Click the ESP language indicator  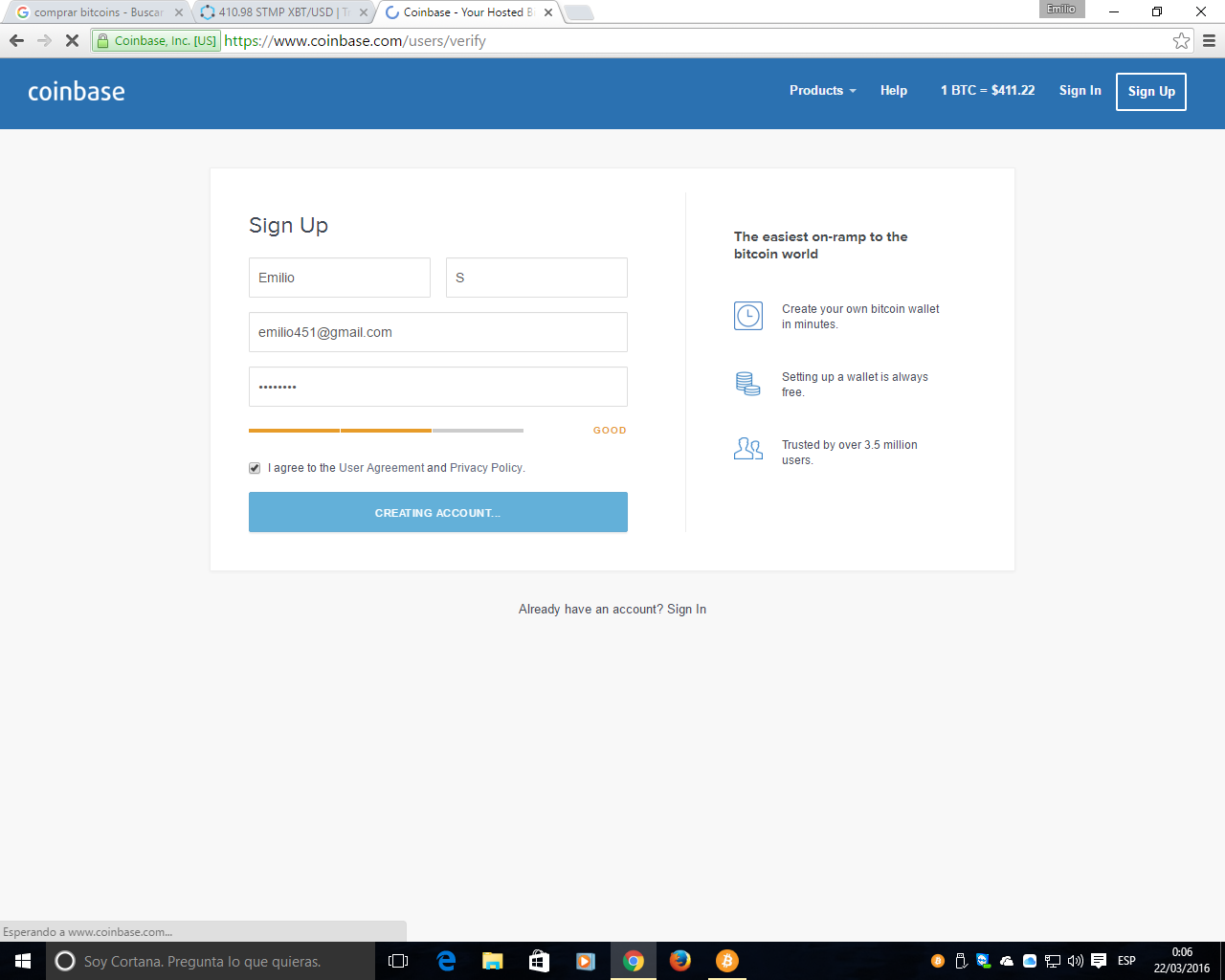click(x=1126, y=961)
